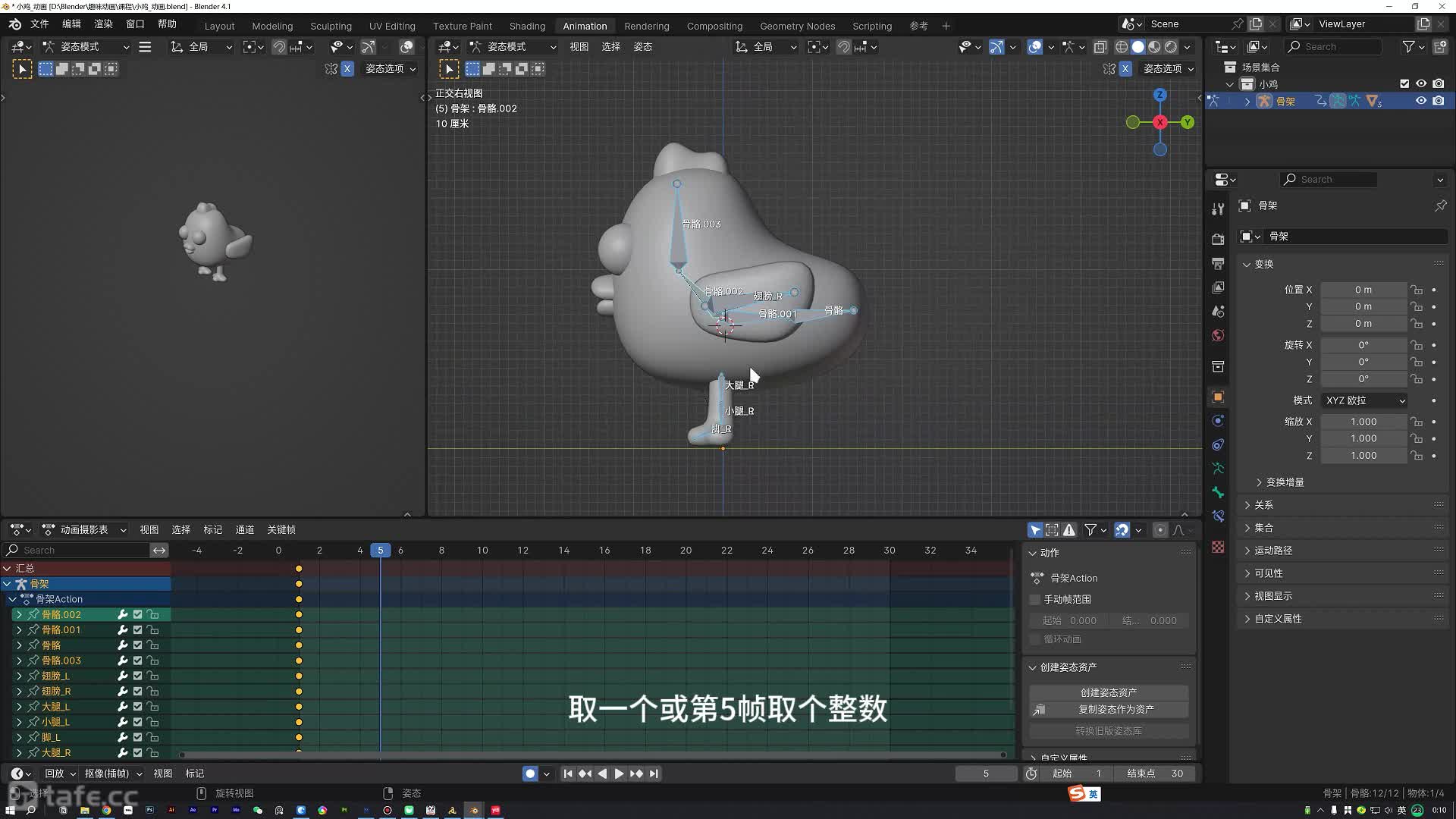Disable 骨架 in renders camera icon

pos(1439,101)
